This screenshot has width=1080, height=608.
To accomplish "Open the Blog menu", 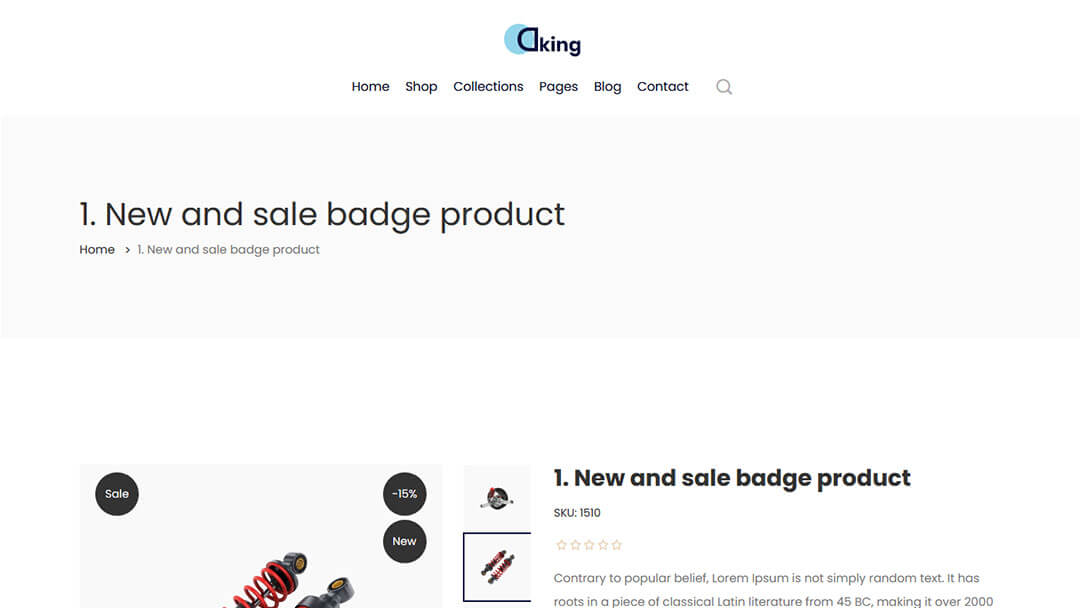I will pos(608,87).
